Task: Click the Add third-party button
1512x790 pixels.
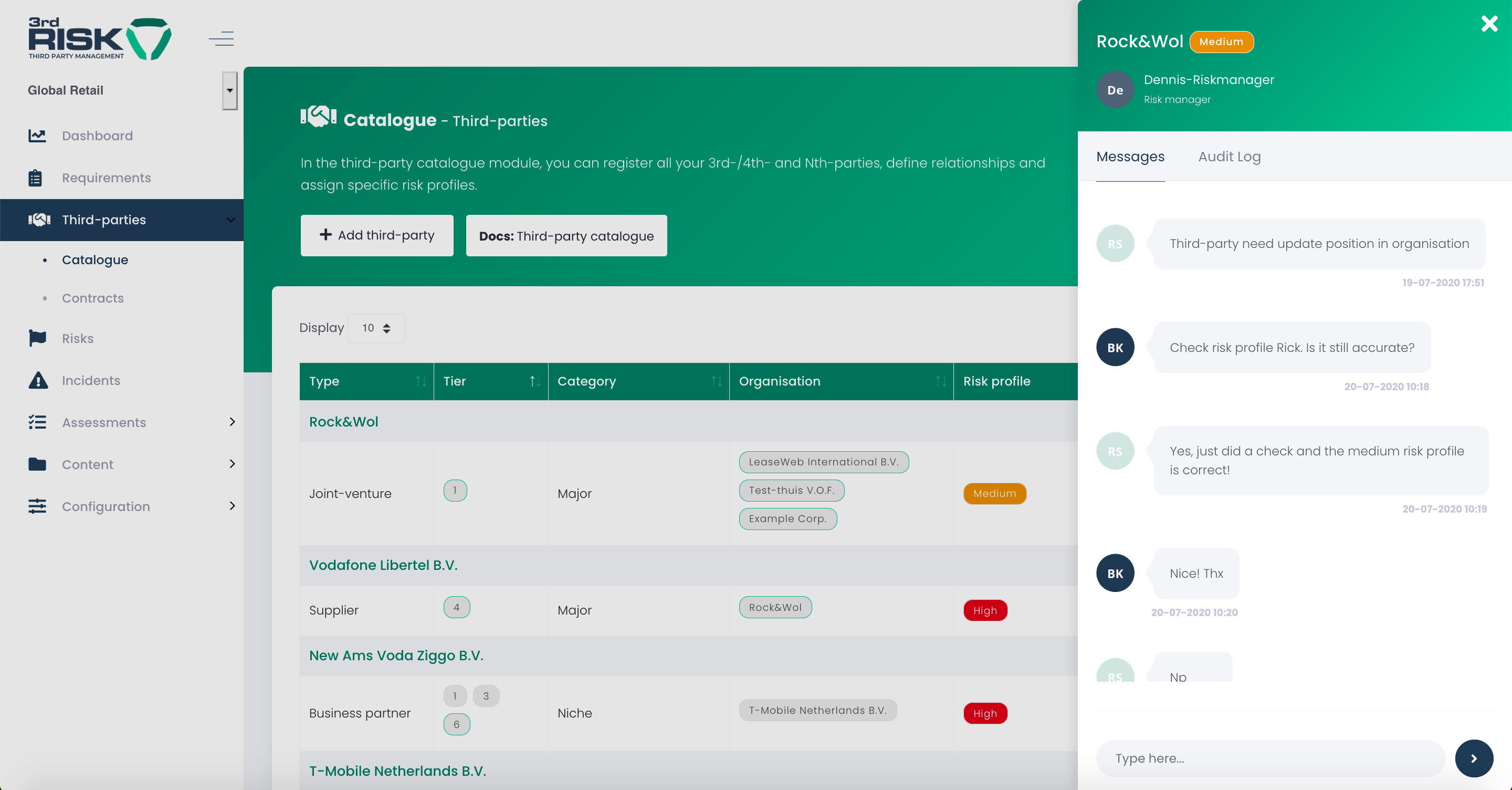Action: coord(377,235)
